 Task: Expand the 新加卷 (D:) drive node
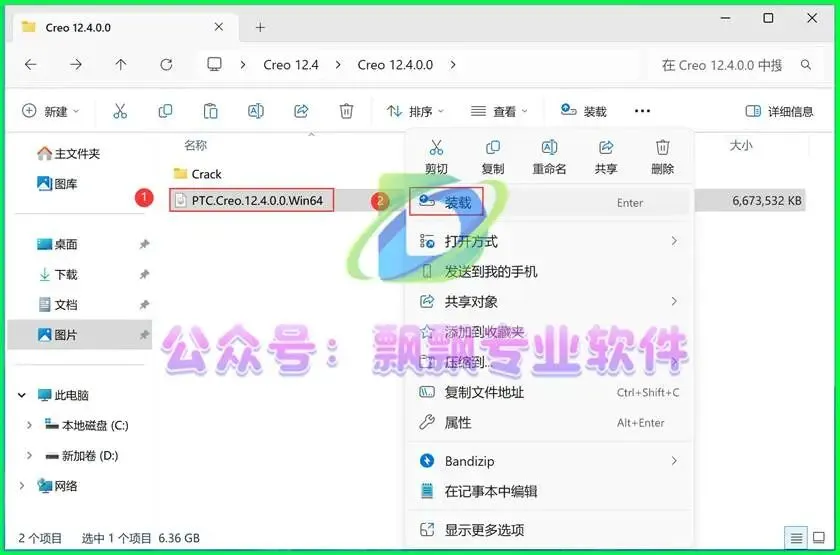pos(29,456)
